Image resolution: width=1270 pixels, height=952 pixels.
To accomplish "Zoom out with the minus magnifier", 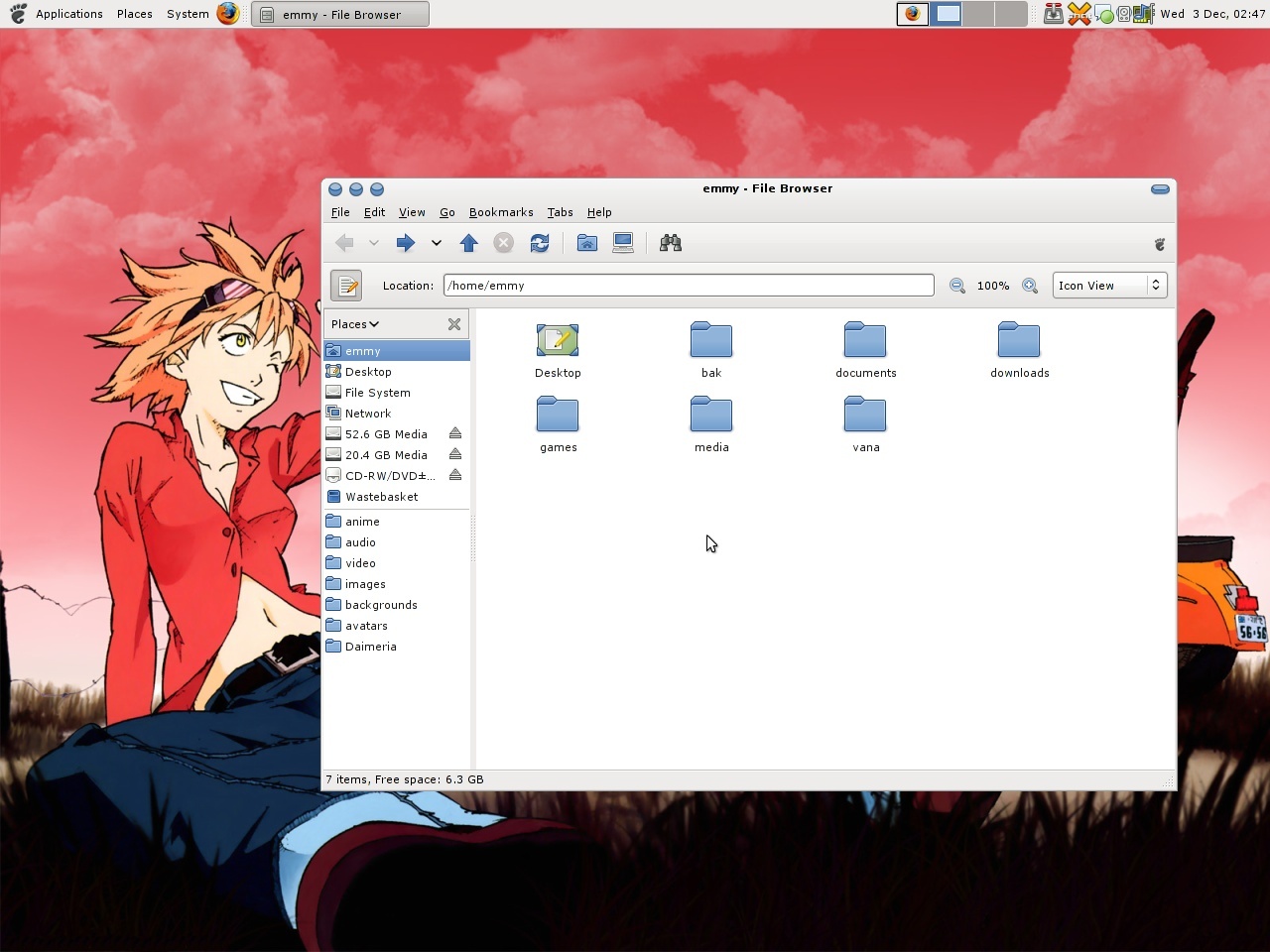I will (x=957, y=286).
